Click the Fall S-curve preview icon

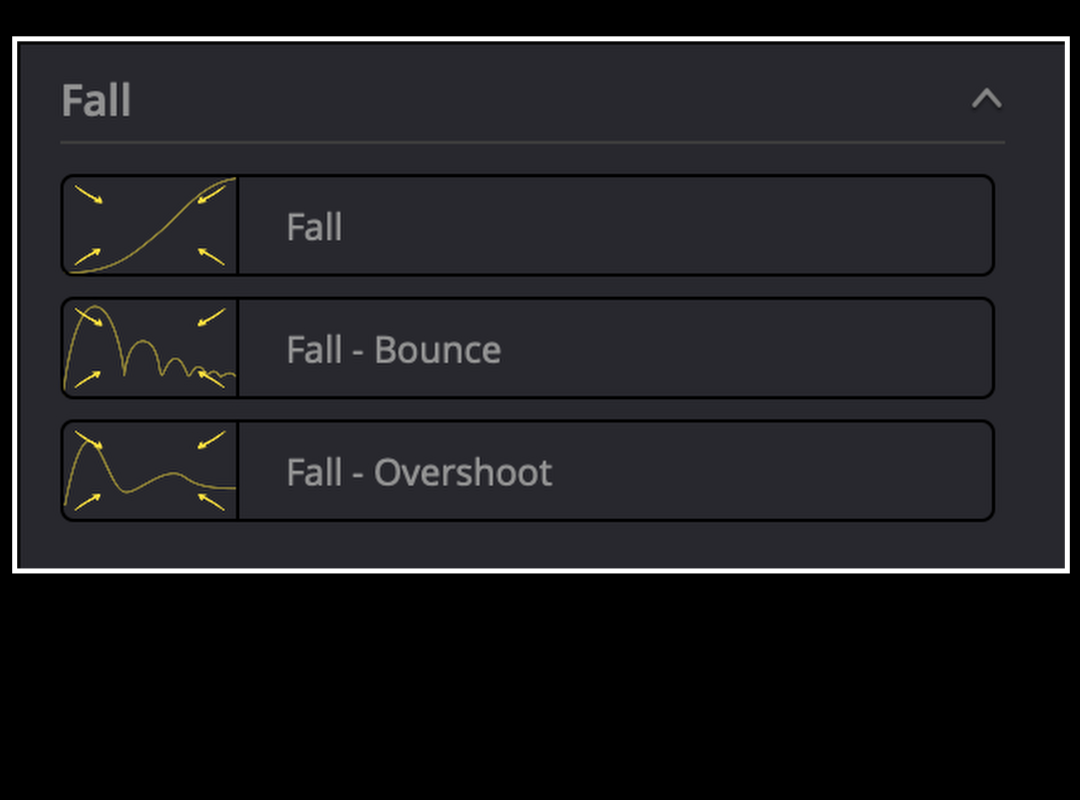pos(150,225)
